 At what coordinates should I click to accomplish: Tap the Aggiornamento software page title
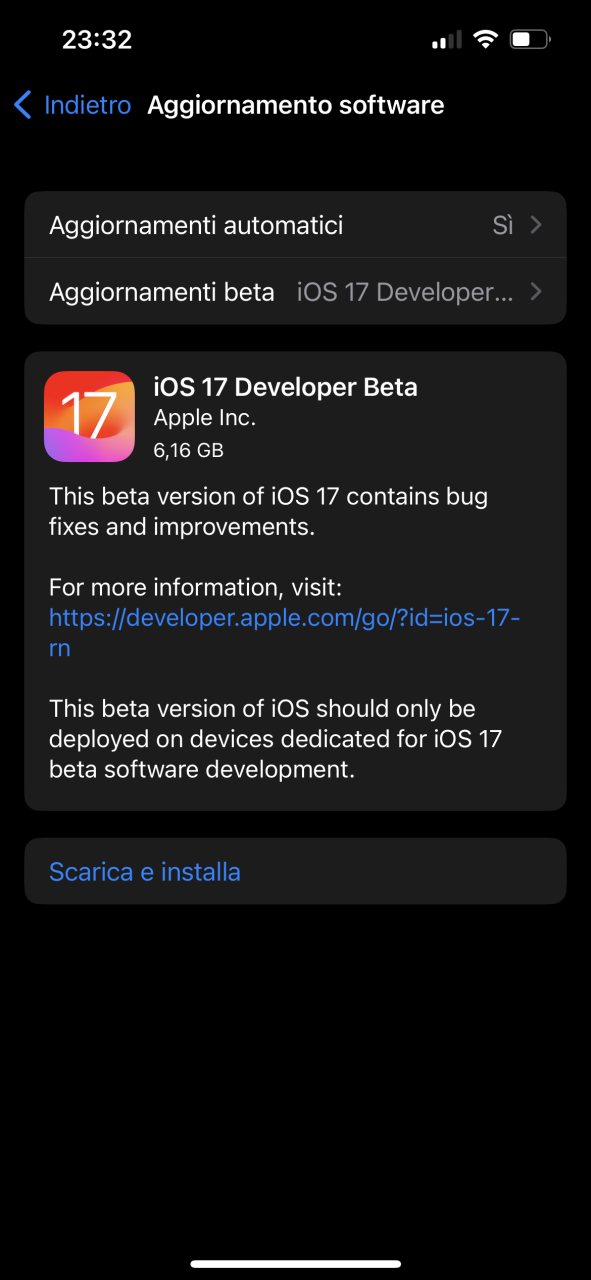coord(296,105)
